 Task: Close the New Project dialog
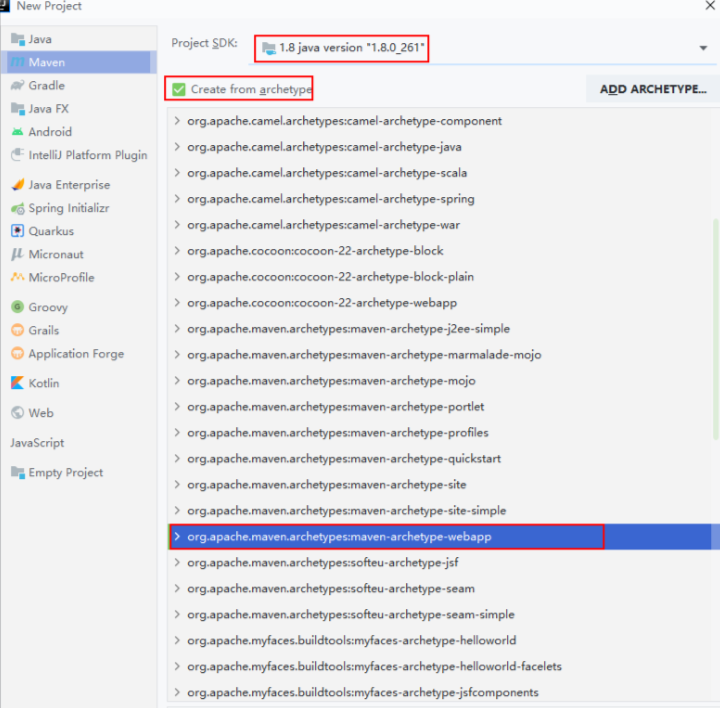coord(710,6)
